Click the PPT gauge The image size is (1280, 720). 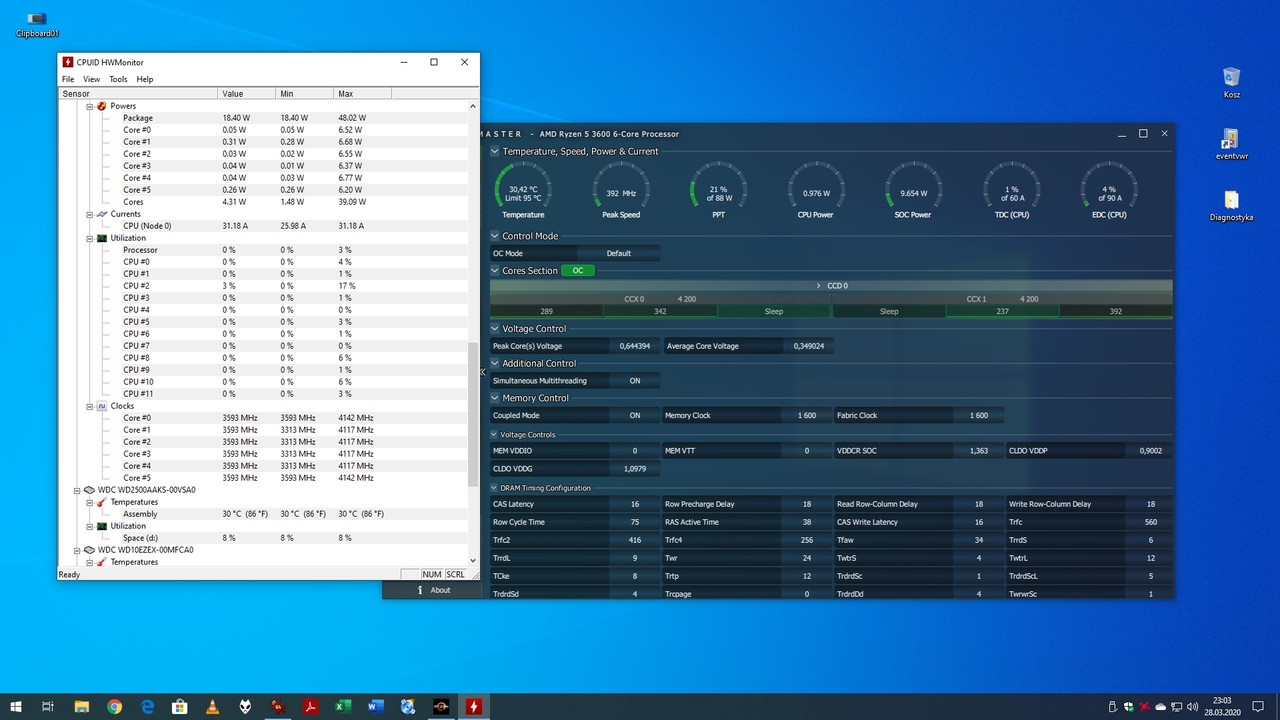(718, 190)
